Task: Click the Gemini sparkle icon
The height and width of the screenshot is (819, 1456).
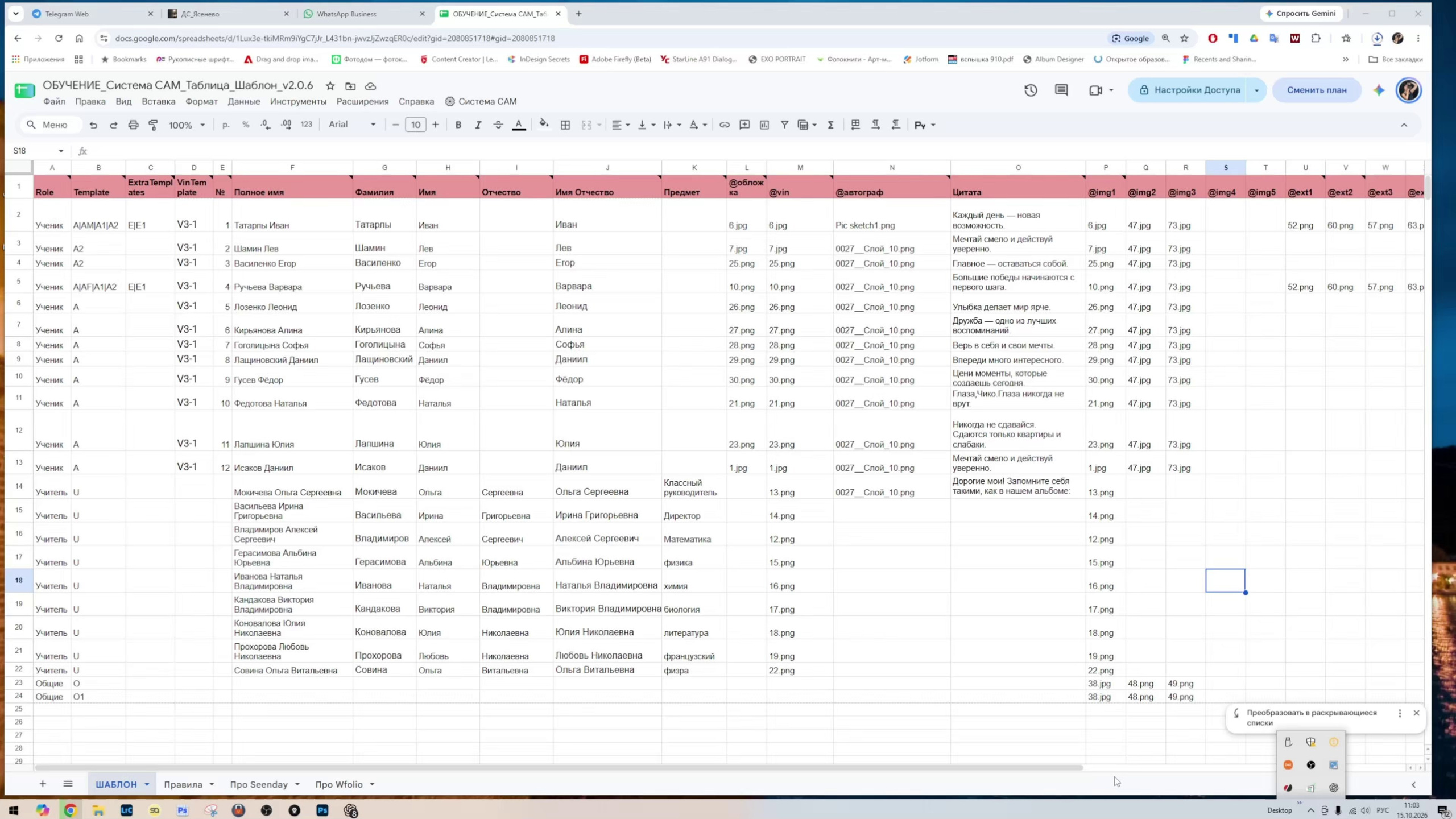Action: pos(1379,90)
